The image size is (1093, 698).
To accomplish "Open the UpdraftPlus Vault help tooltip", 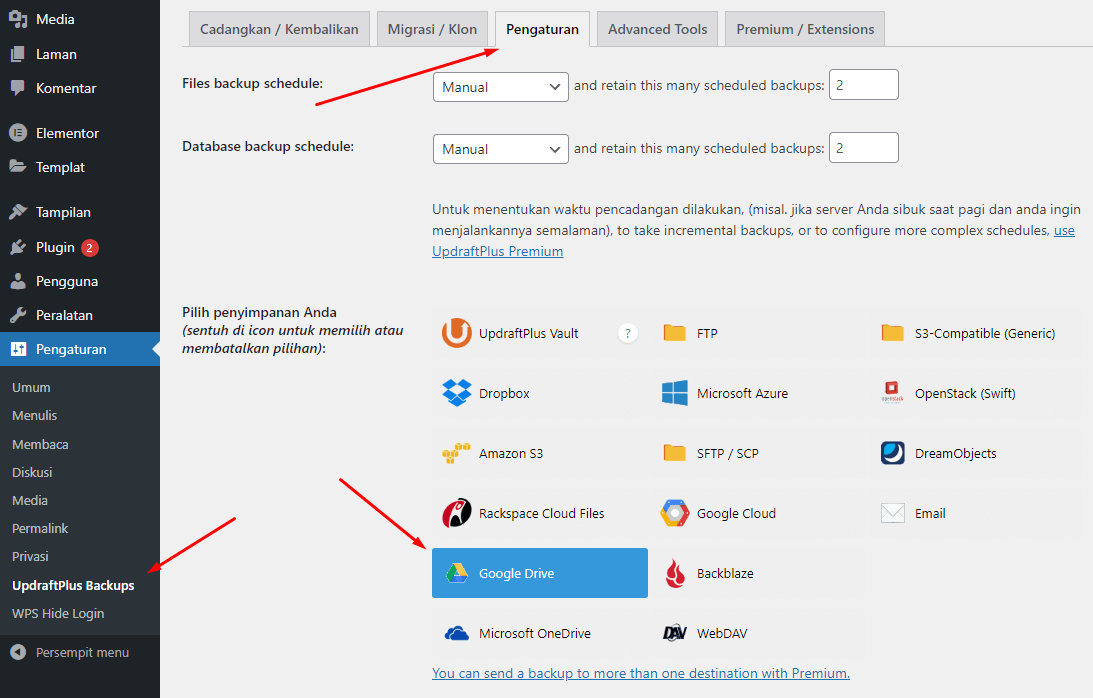I will click(x=628, y=332).
